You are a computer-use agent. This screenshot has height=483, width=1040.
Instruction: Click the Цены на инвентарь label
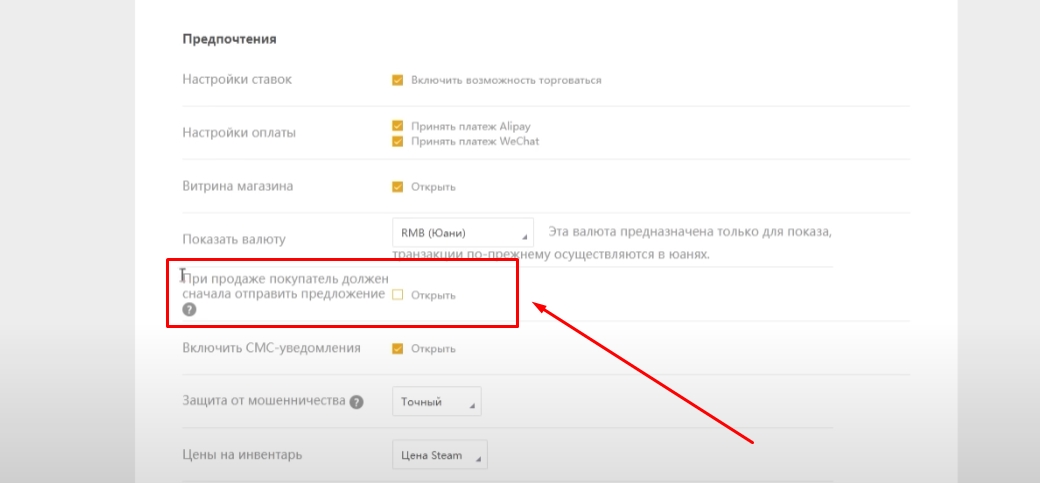click(242, 455)
